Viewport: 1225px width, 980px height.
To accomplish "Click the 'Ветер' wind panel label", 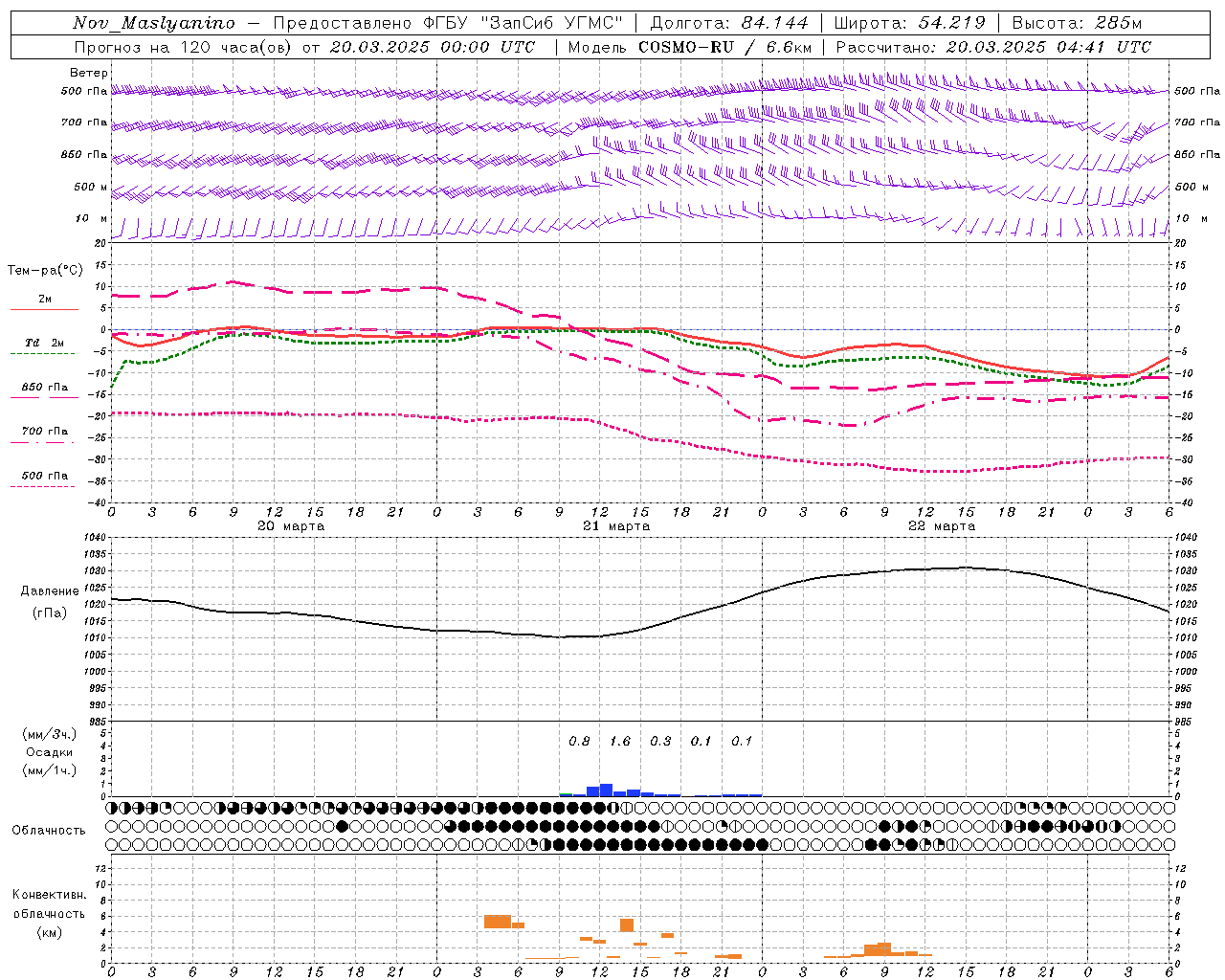I will click(x=89, y=73).
